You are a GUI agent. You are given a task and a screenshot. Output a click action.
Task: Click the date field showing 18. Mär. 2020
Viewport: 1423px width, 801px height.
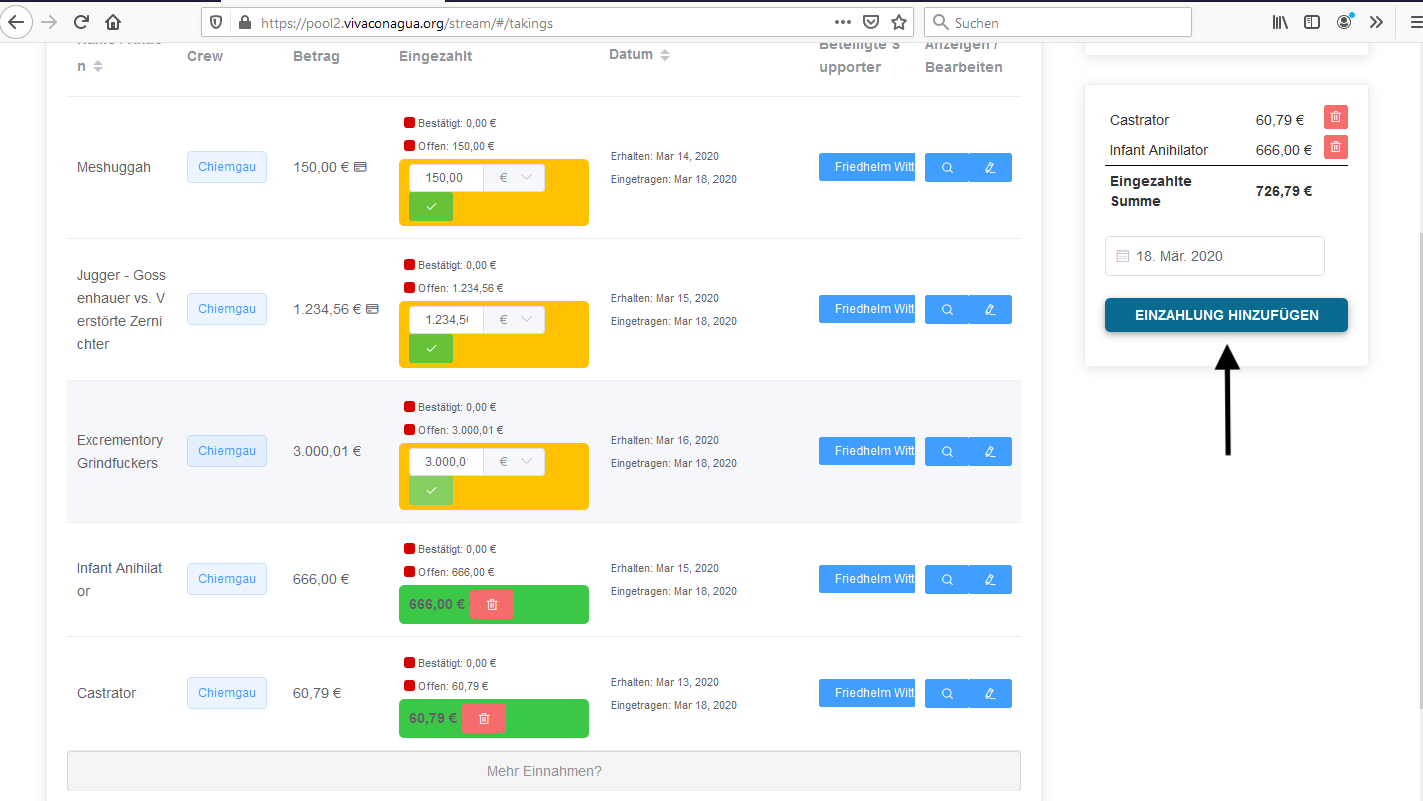(x=1214, y=256)
